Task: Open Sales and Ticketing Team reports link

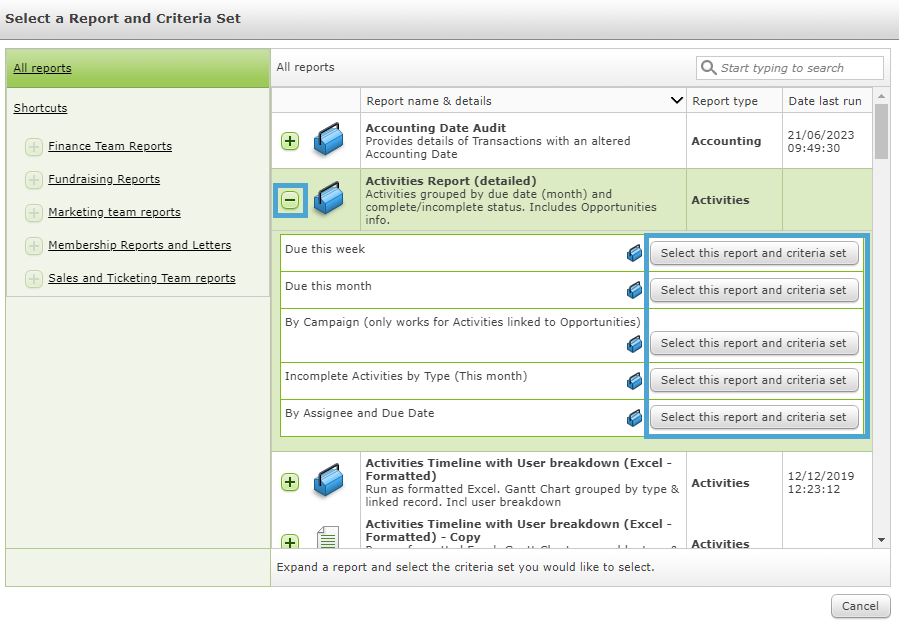Action: pos(142,278)
